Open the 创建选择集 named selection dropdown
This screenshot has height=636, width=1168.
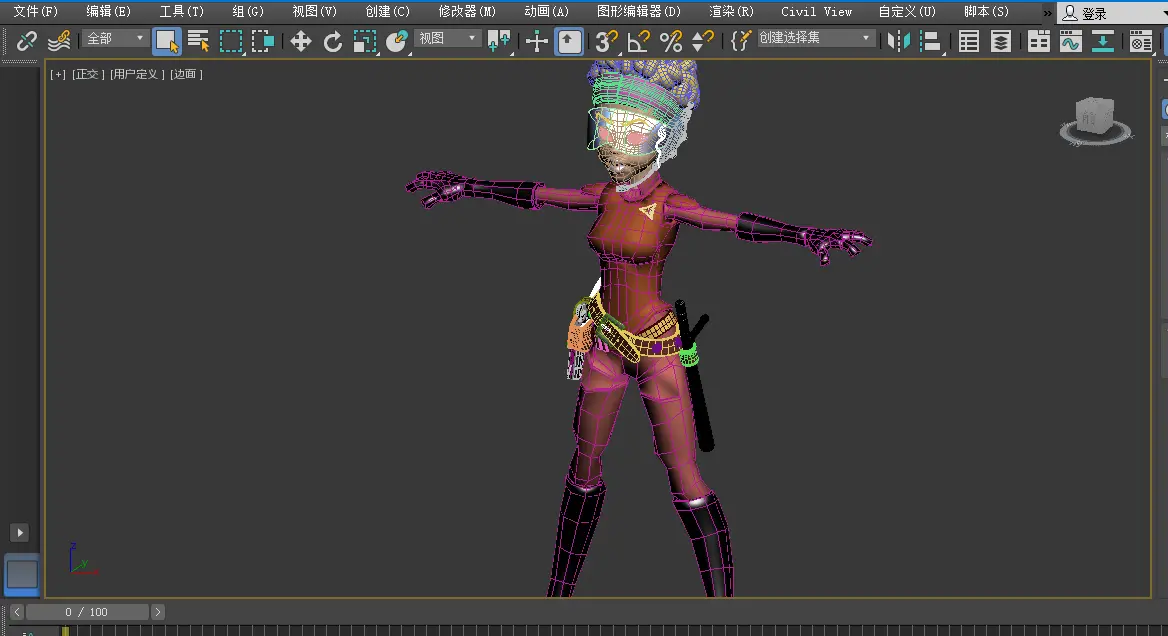[814, 38]
